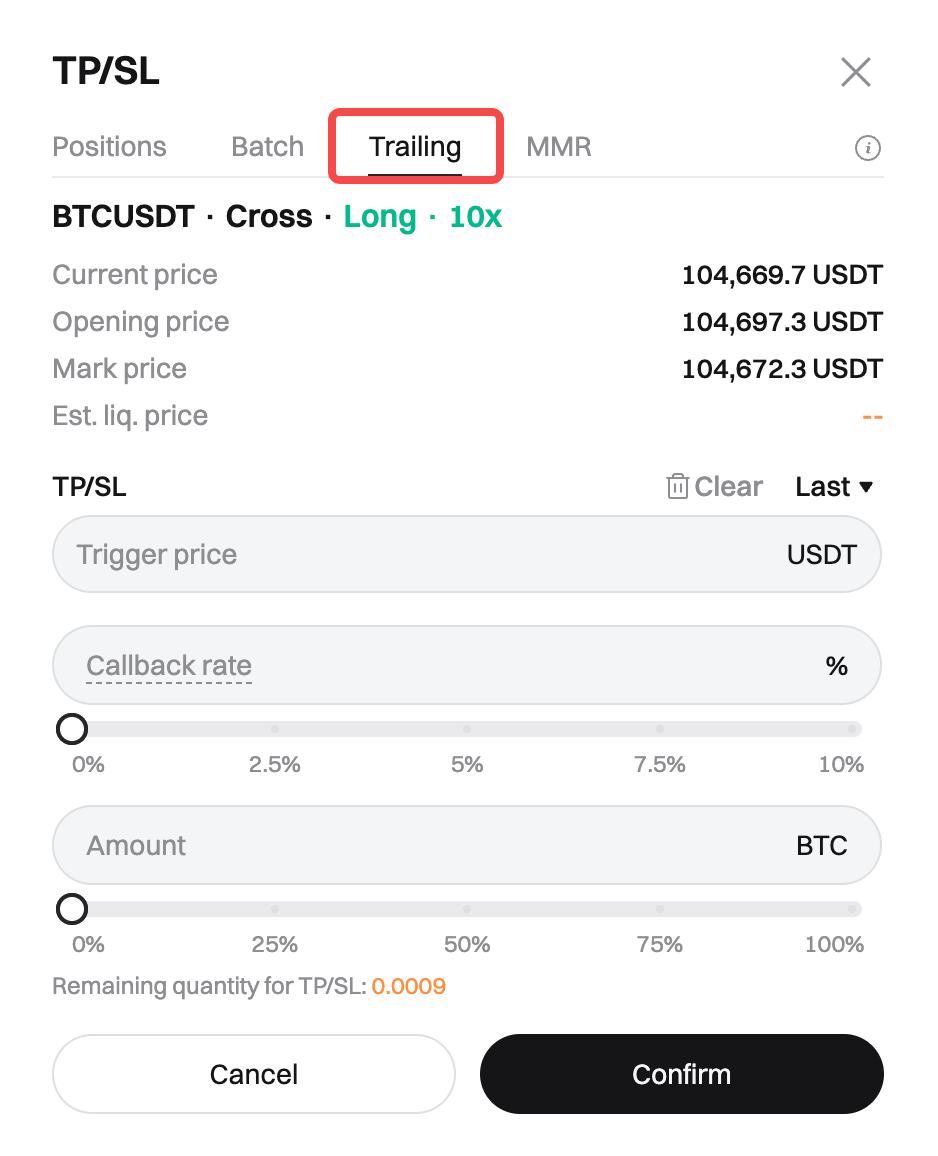This screenshot has height=1156, width=938.
Task: Set amount slider to 100%
Action: [x=852, y=909]
